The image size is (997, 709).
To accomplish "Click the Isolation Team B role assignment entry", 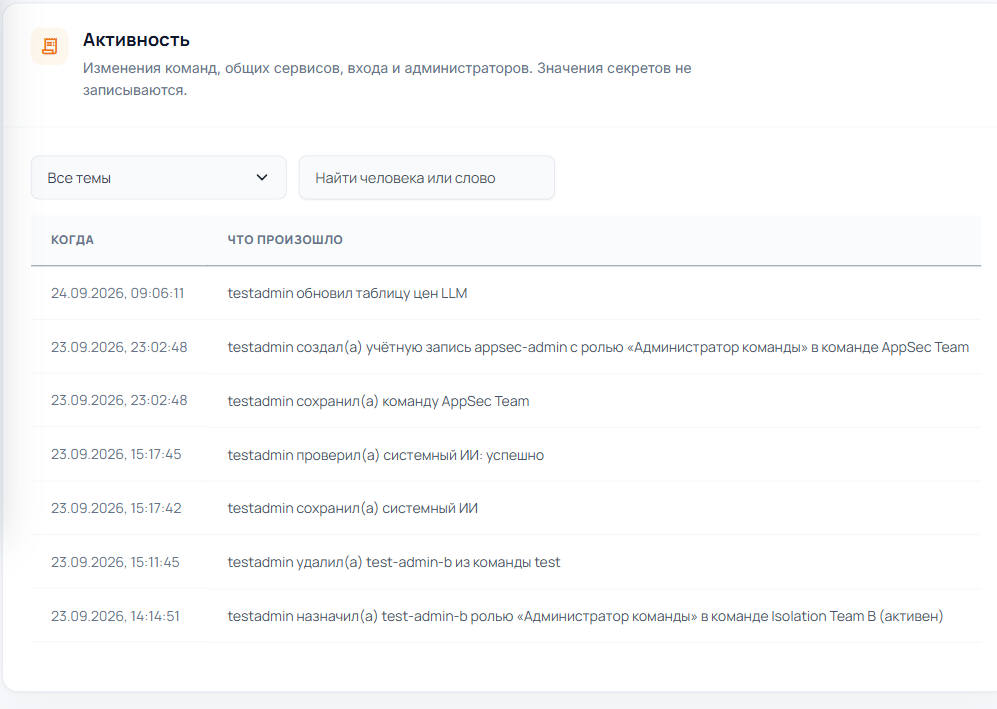I will click(x=585, y=616).
